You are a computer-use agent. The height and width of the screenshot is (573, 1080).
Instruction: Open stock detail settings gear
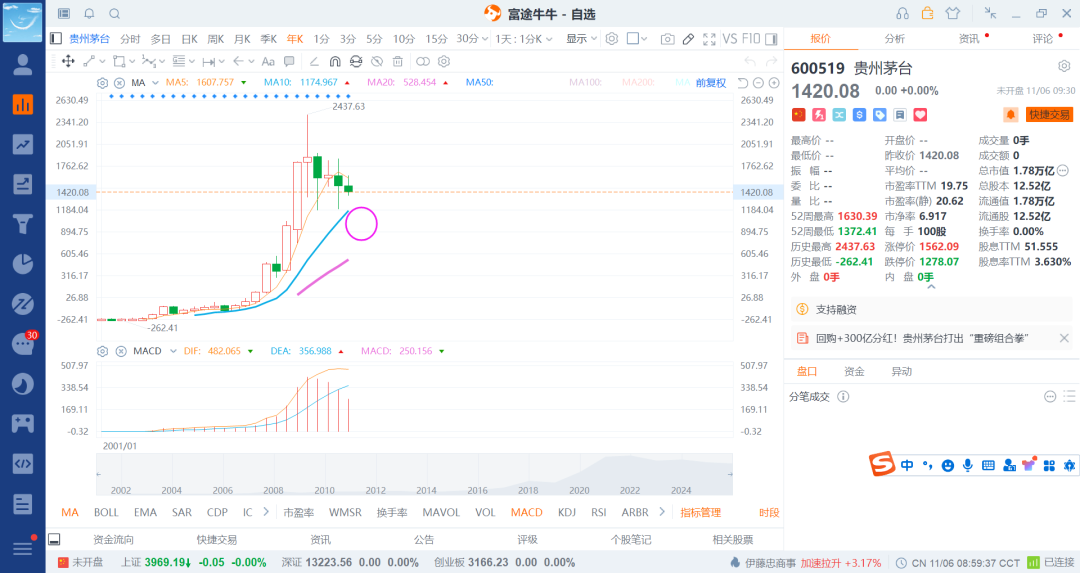1064,66
